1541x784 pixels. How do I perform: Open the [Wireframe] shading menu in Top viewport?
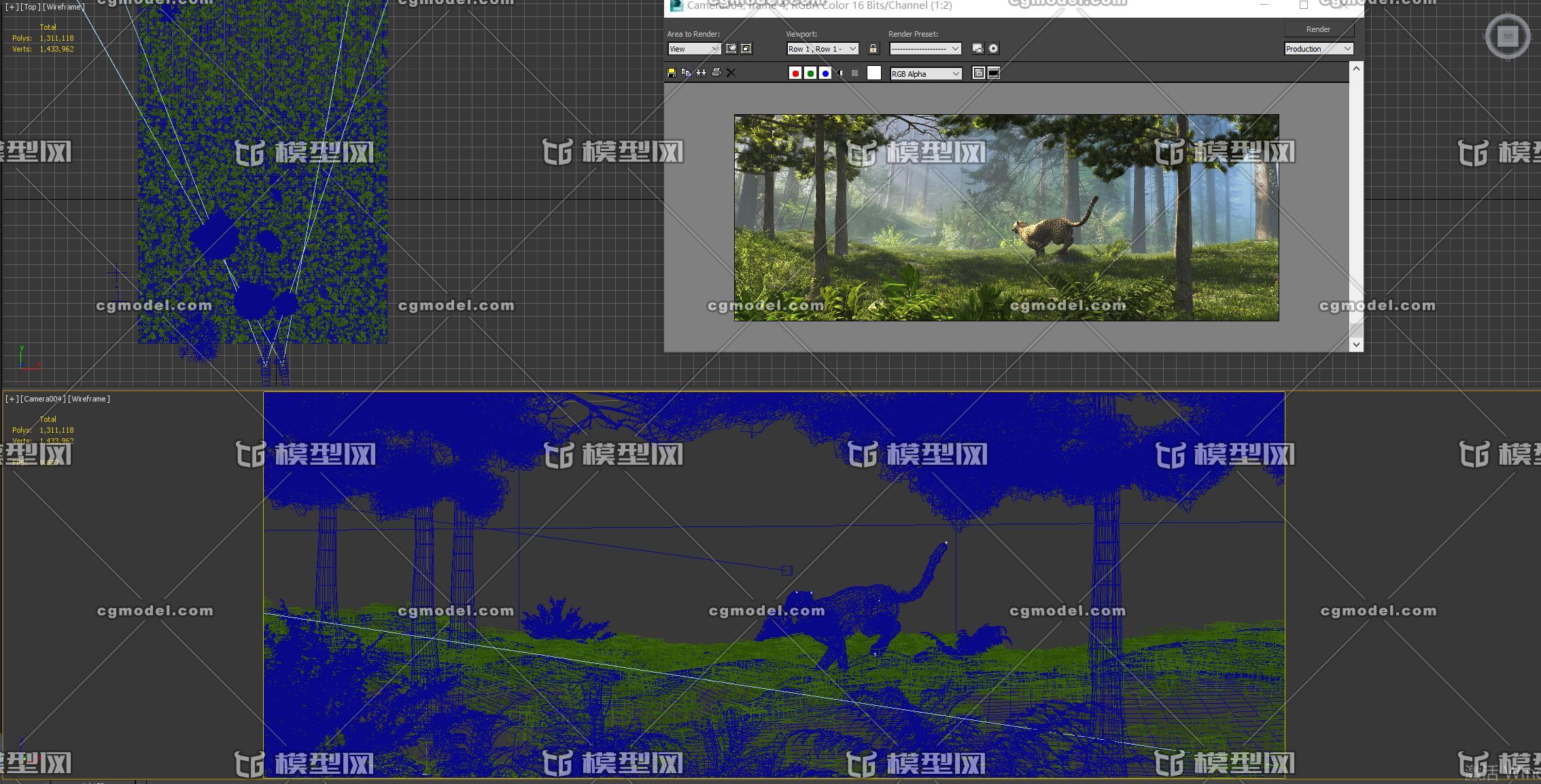pyautogui.click(x=63, y=7)
